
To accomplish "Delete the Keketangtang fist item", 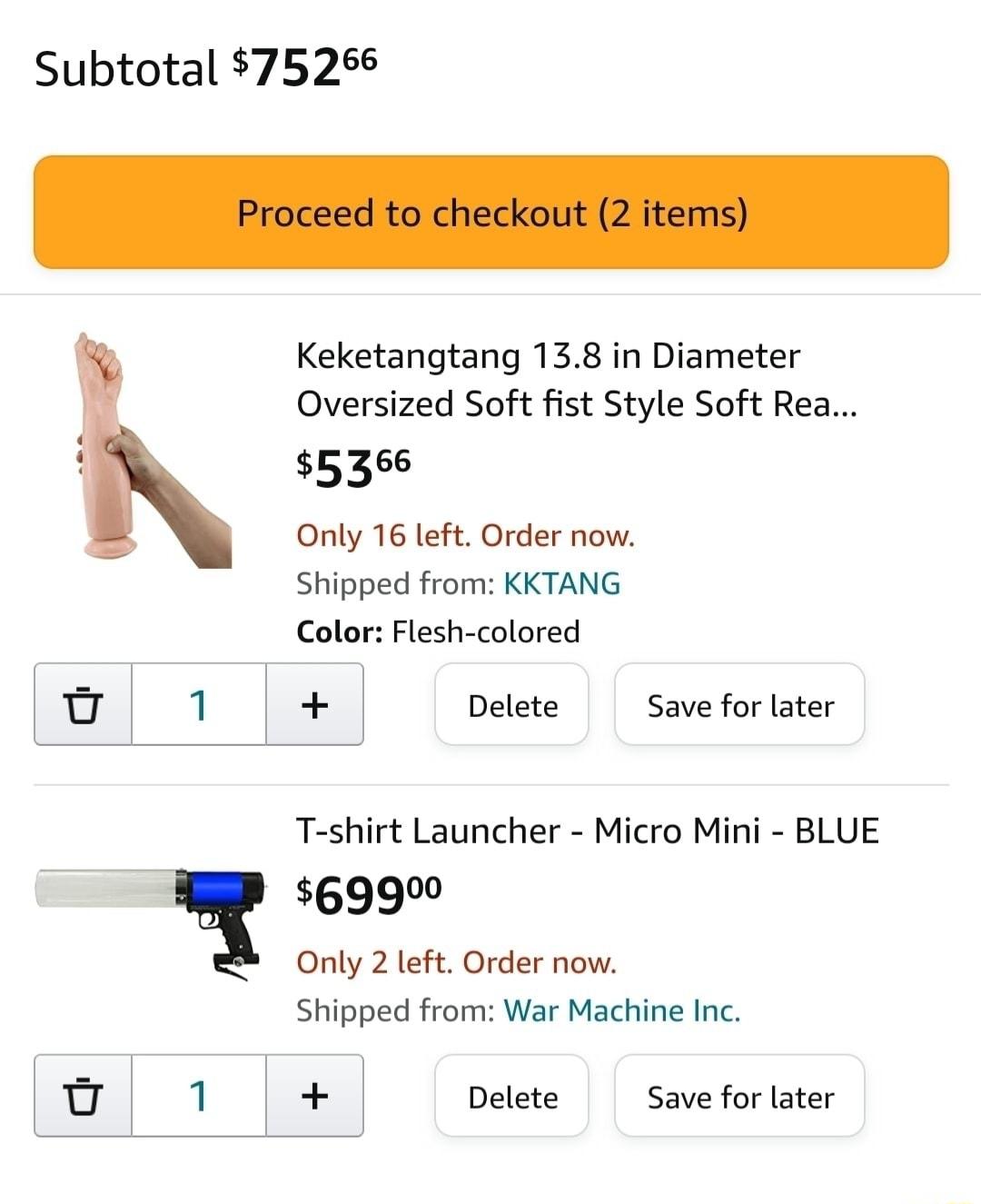I will click(511, 705).
